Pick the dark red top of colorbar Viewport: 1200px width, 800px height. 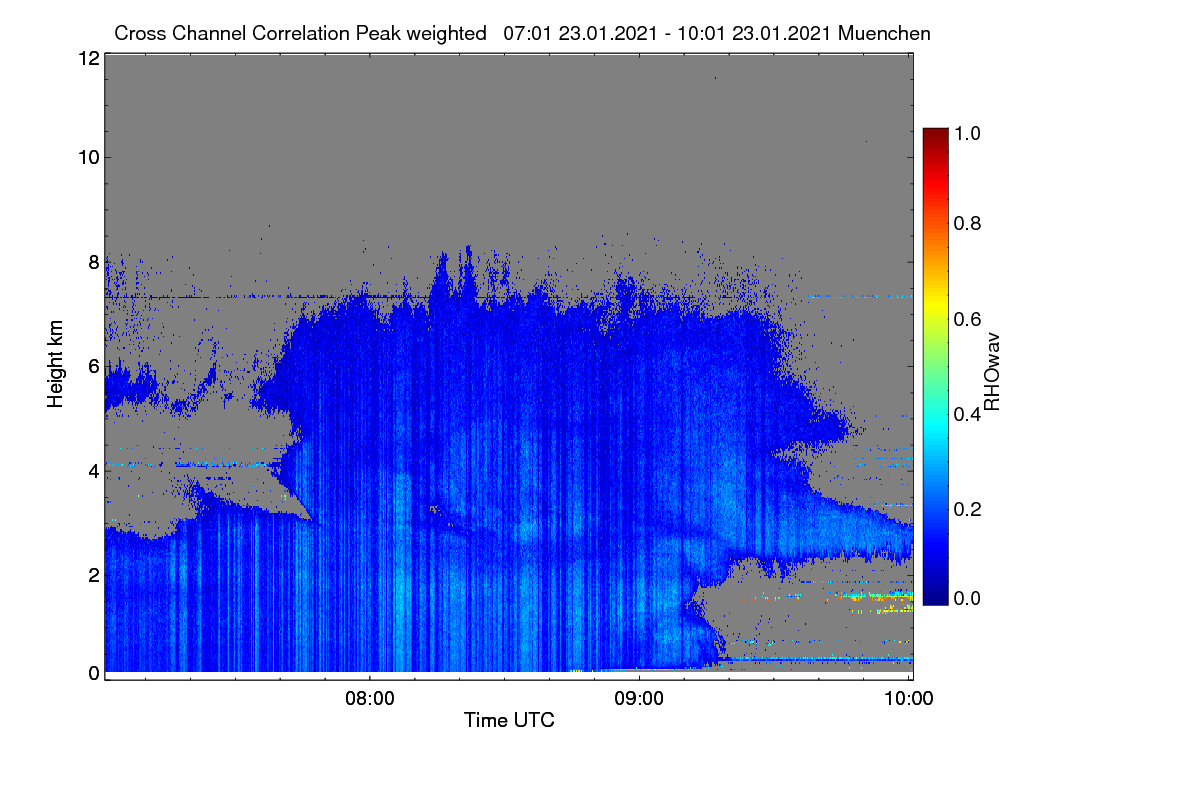pos(935,133)
